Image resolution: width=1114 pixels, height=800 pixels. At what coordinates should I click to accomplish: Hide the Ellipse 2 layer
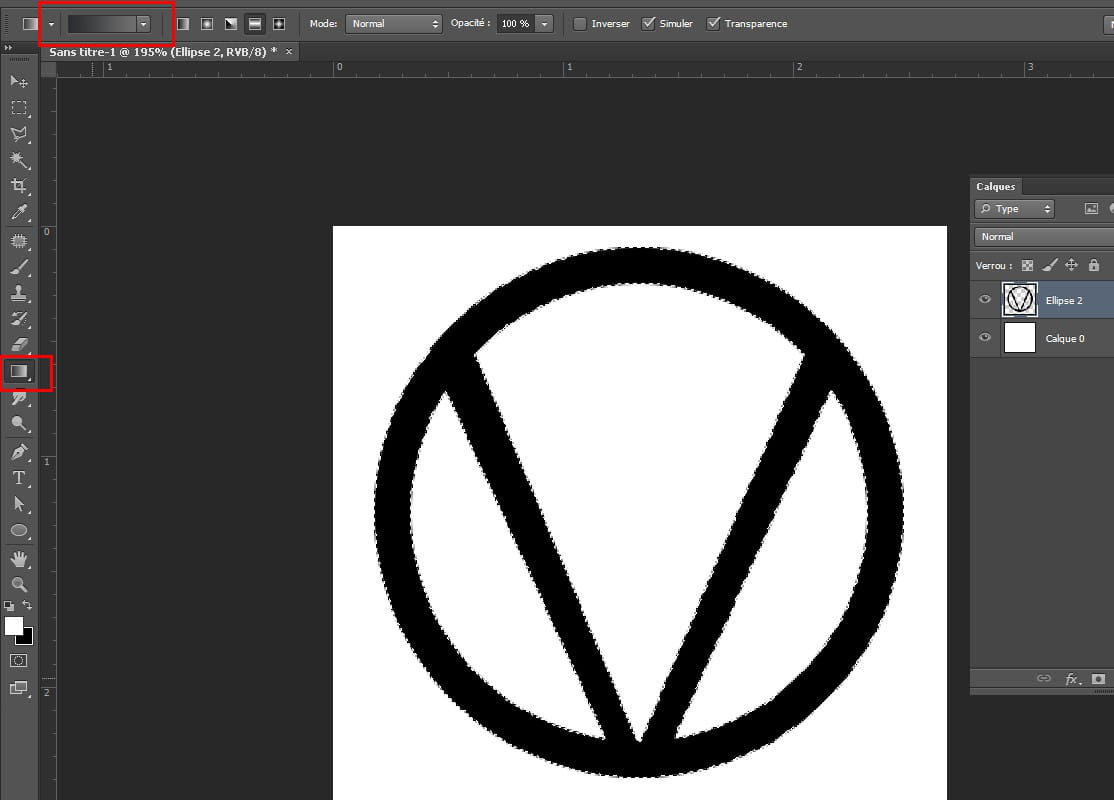[985, 299]
